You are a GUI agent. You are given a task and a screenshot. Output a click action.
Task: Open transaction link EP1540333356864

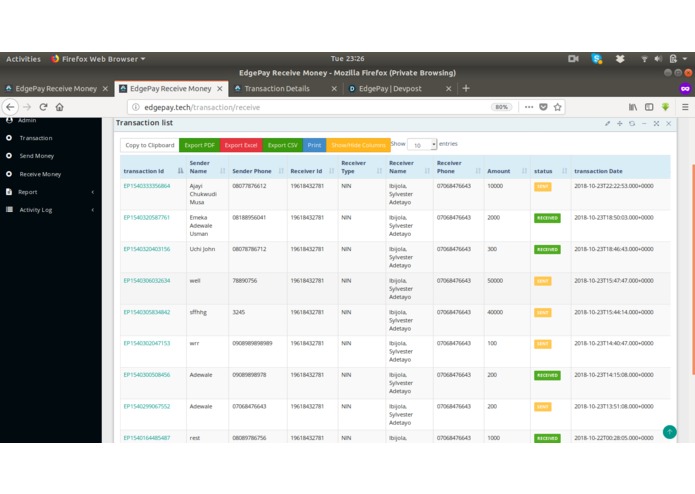[147, 186]
